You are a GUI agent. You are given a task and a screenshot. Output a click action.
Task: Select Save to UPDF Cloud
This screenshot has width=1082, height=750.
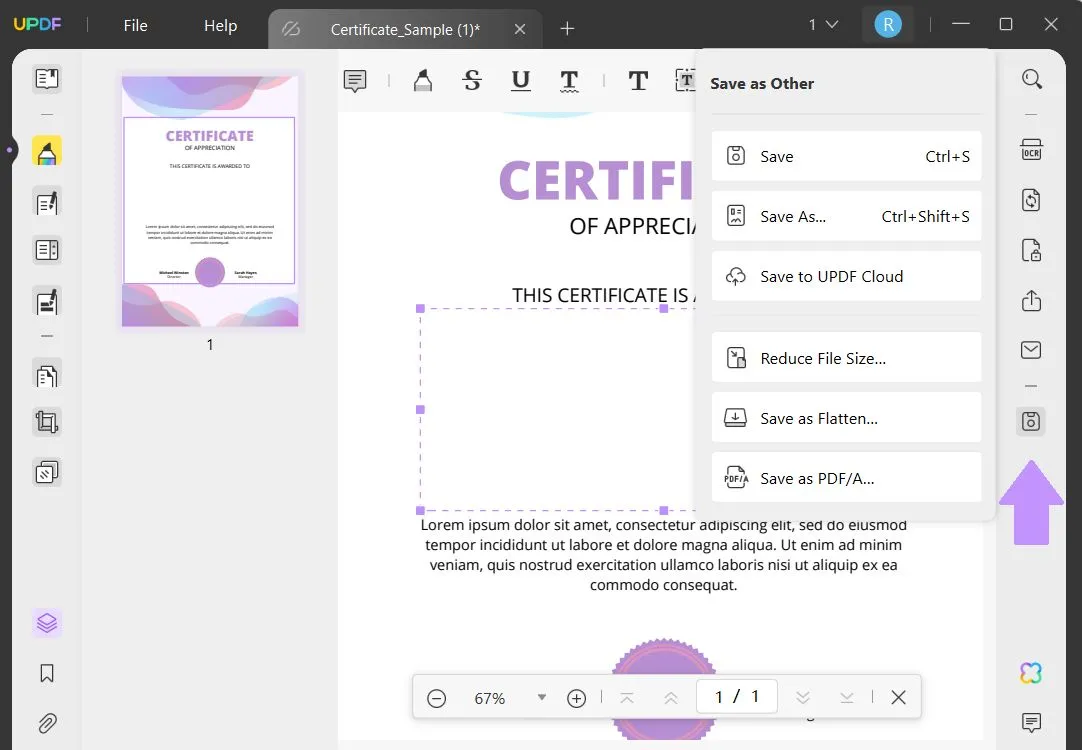[x=846, y=276]
